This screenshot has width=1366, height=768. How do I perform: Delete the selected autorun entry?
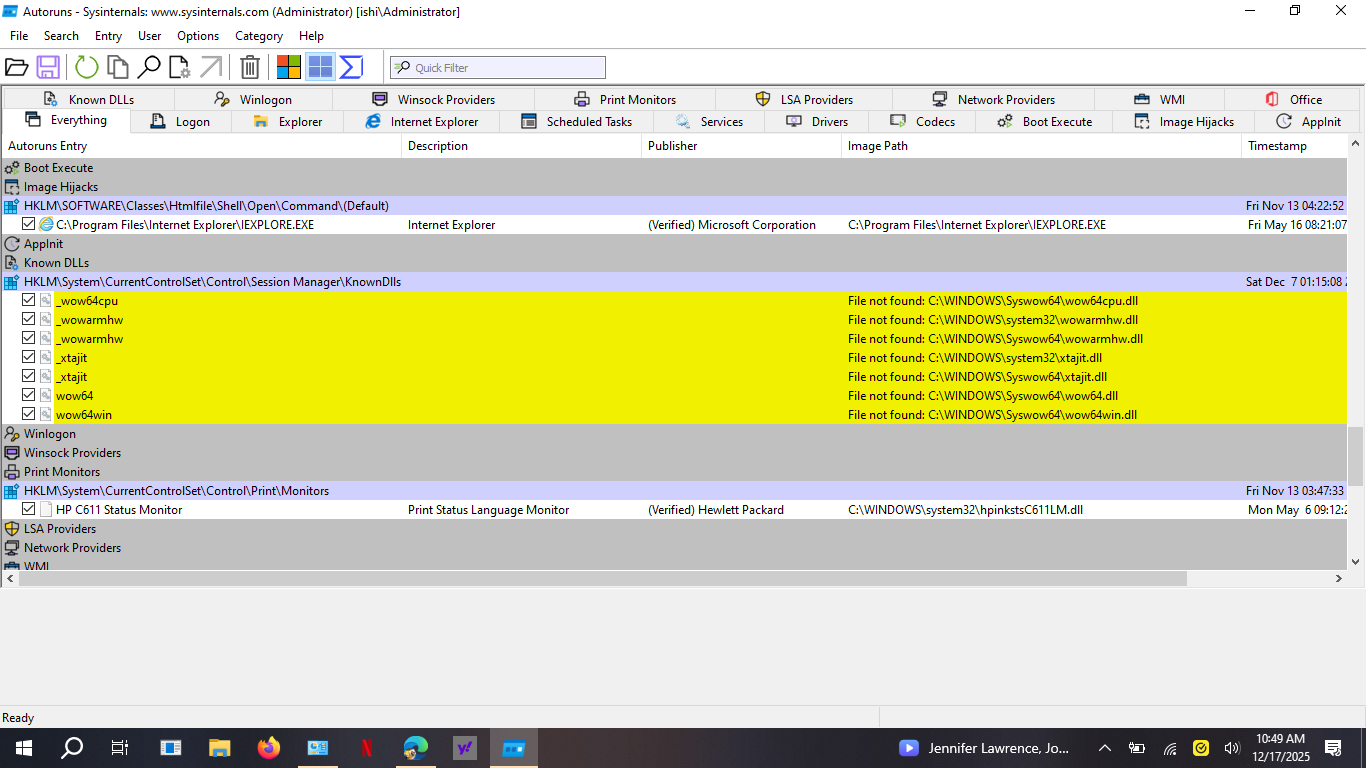coord(249,67)
